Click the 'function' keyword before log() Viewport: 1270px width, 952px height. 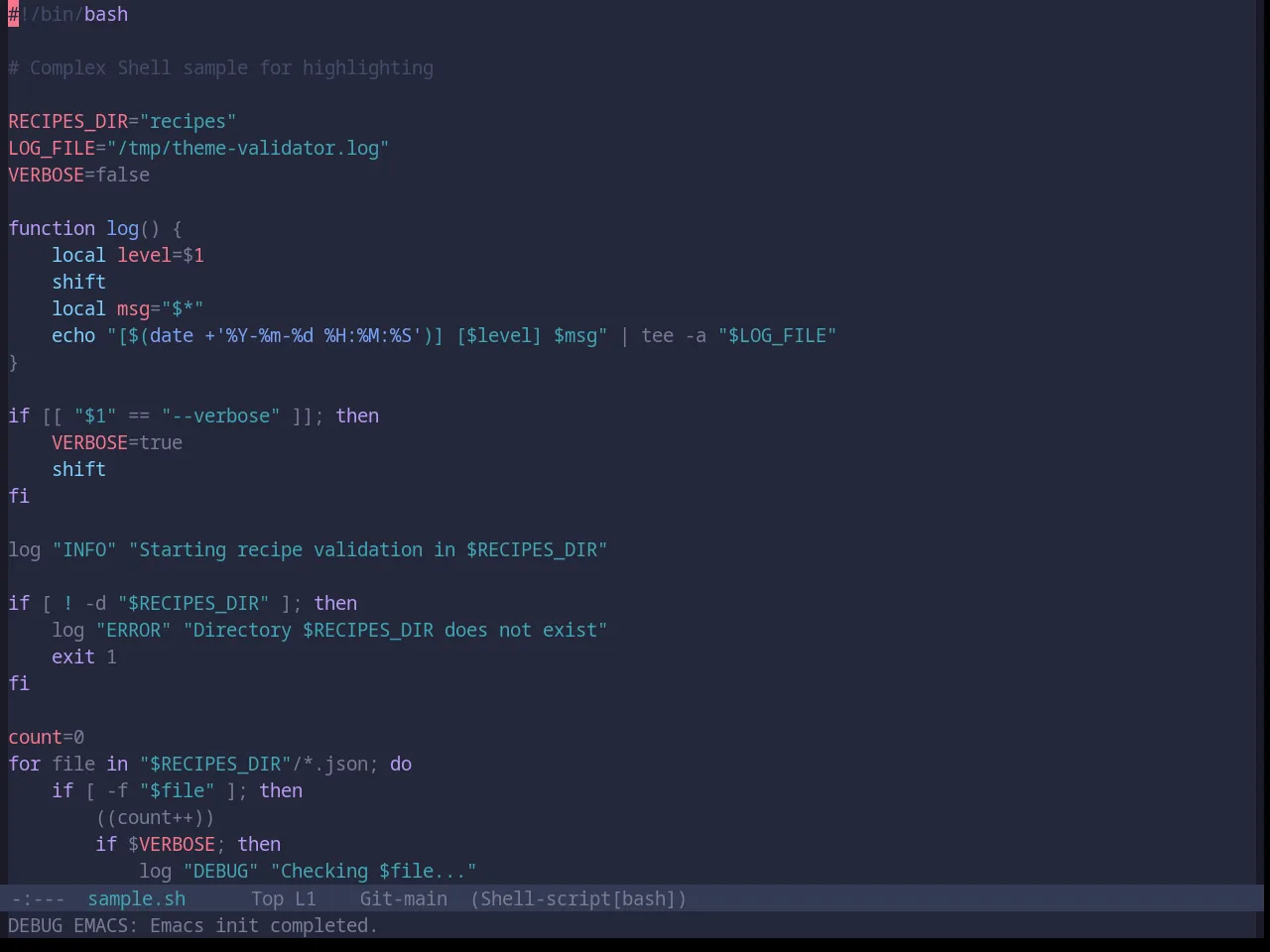tap(52, 228)
